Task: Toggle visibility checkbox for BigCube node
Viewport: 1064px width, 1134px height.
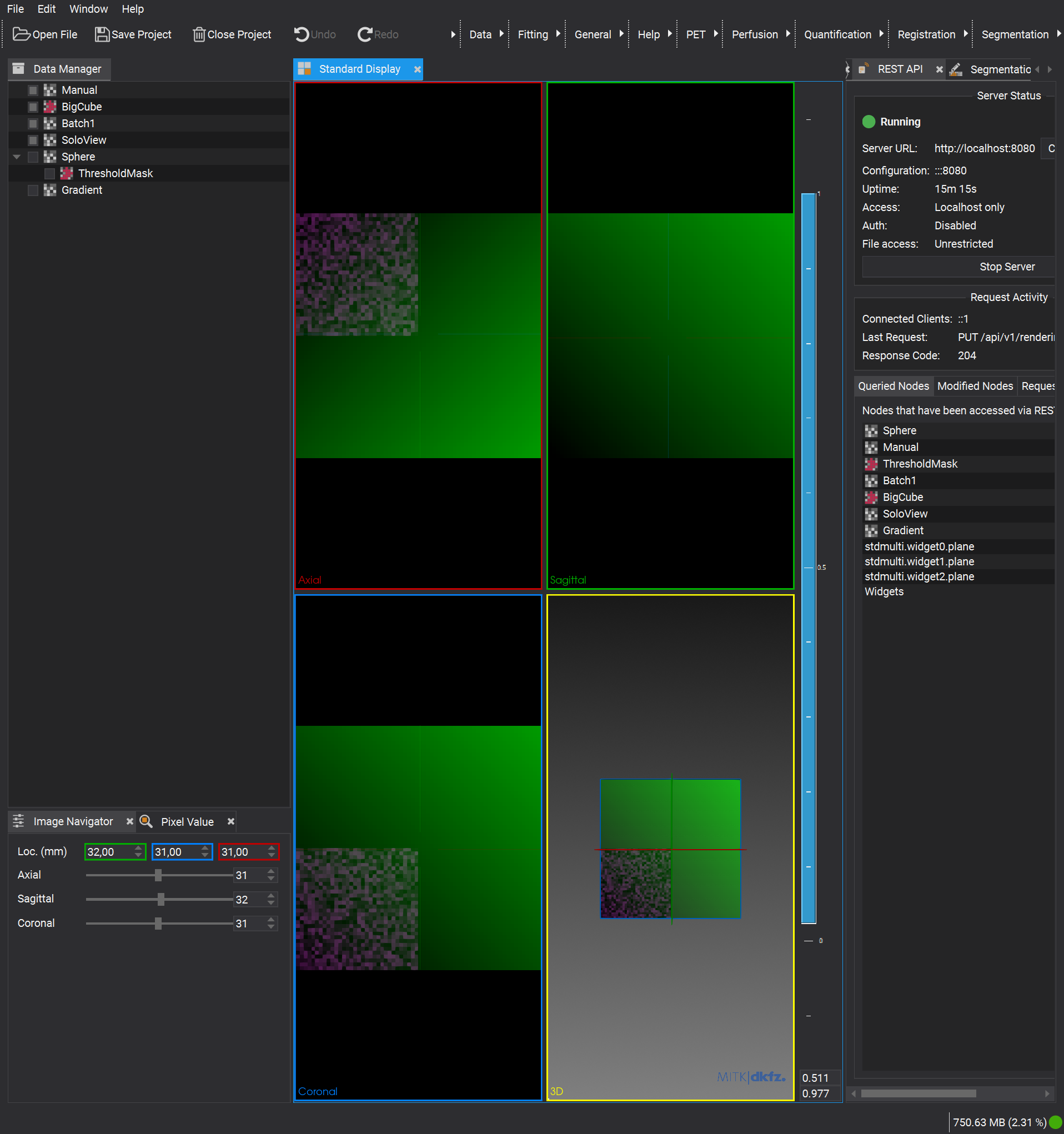Action: 33,107
